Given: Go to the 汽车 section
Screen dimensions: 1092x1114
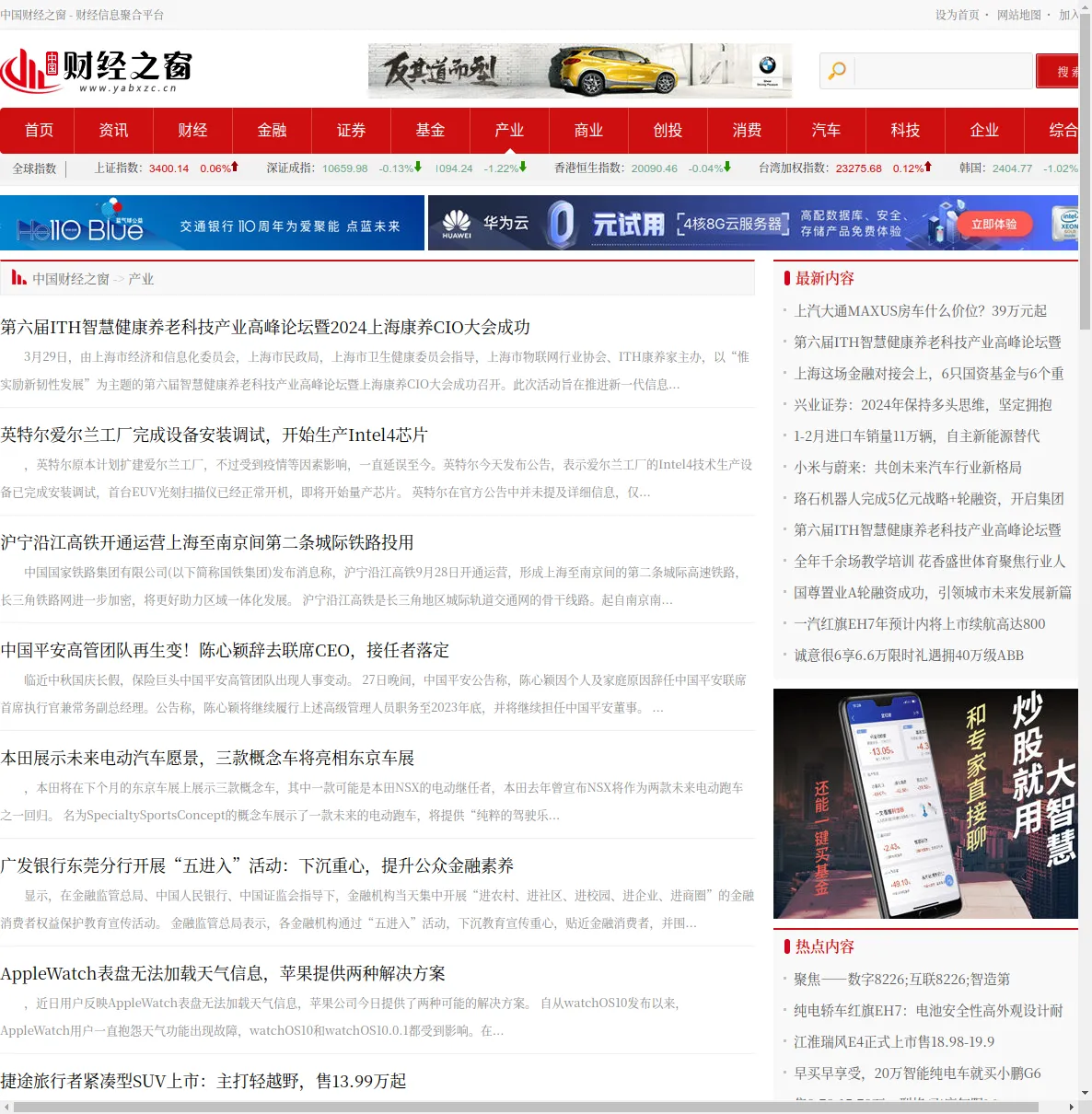Looking at the screenshot, I should (x=826, y=131).
